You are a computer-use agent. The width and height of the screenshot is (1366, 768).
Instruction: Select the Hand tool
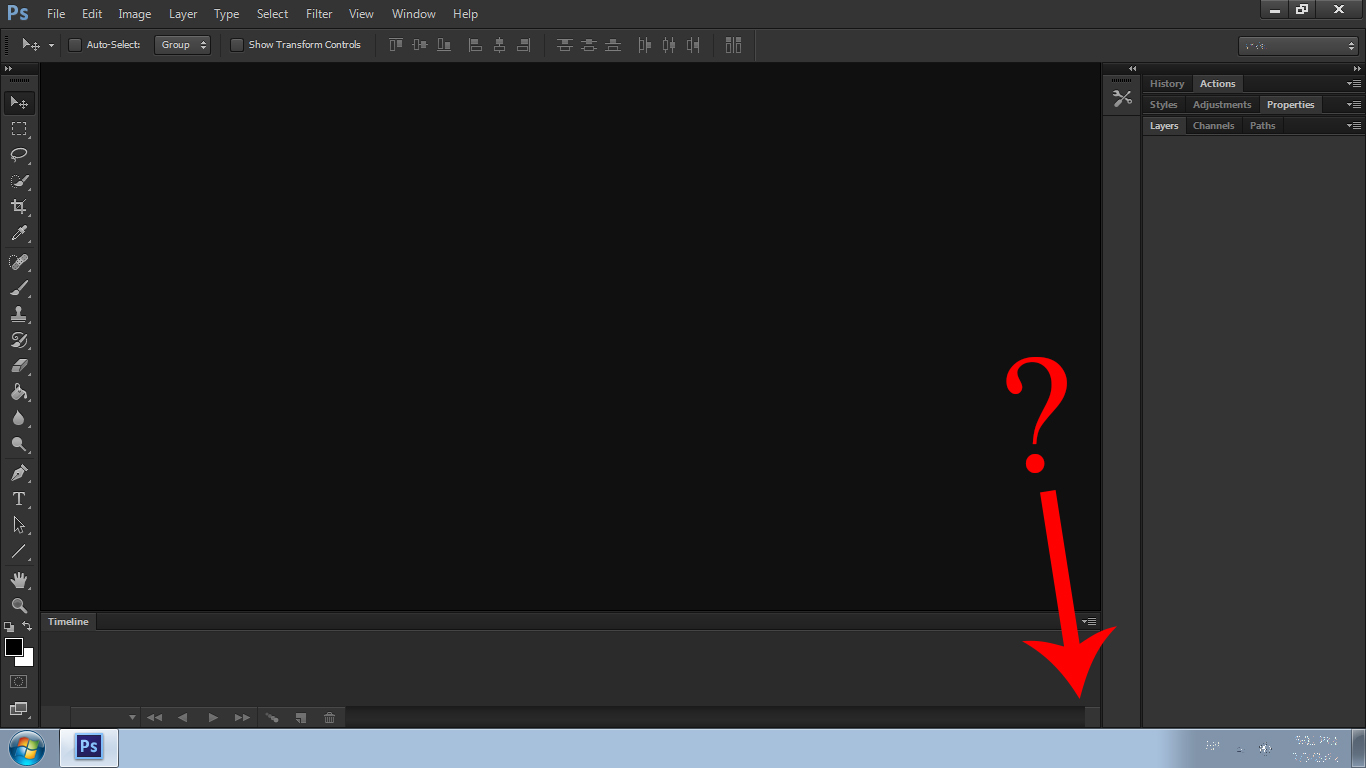tap(19, 580)
